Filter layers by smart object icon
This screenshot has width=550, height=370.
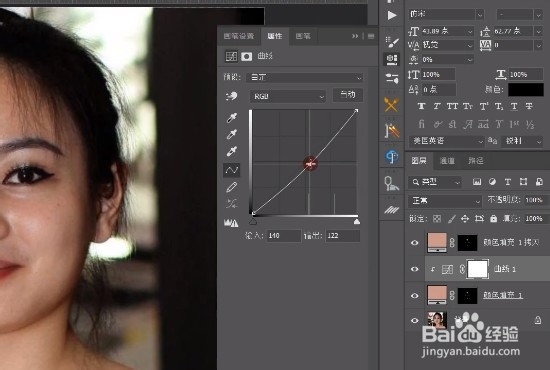539,182
